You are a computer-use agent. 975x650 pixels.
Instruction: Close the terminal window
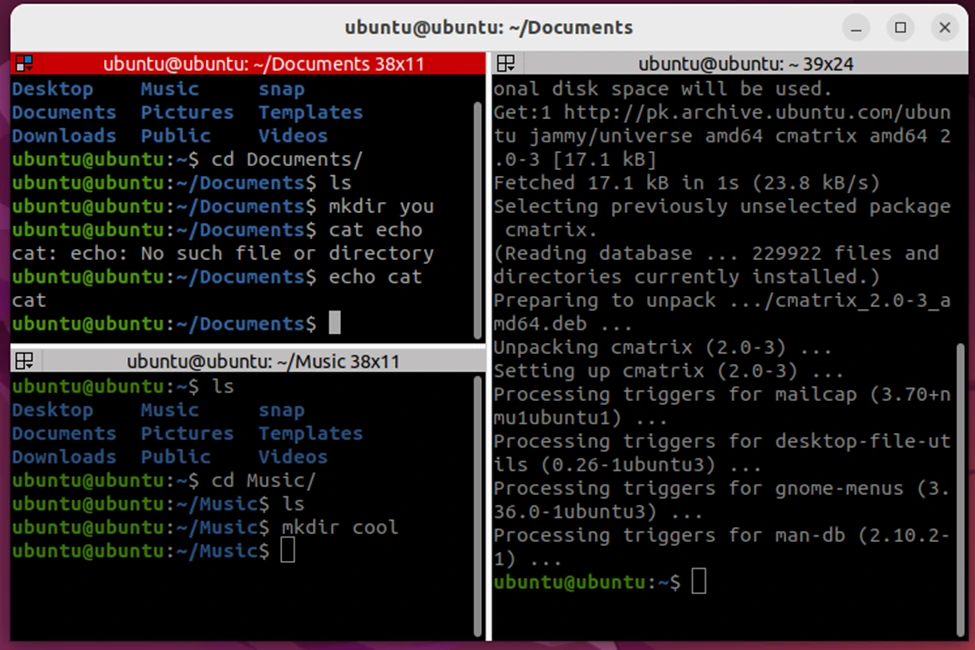(944, 27)
